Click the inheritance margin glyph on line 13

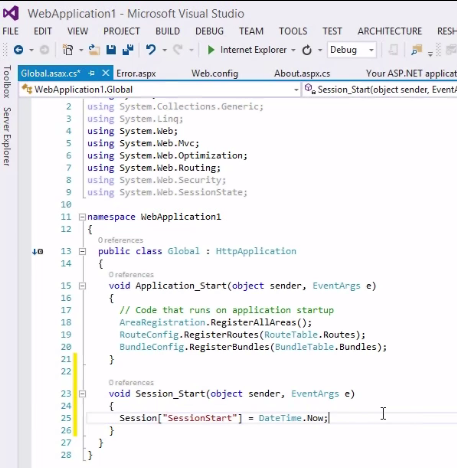point(37,251)
